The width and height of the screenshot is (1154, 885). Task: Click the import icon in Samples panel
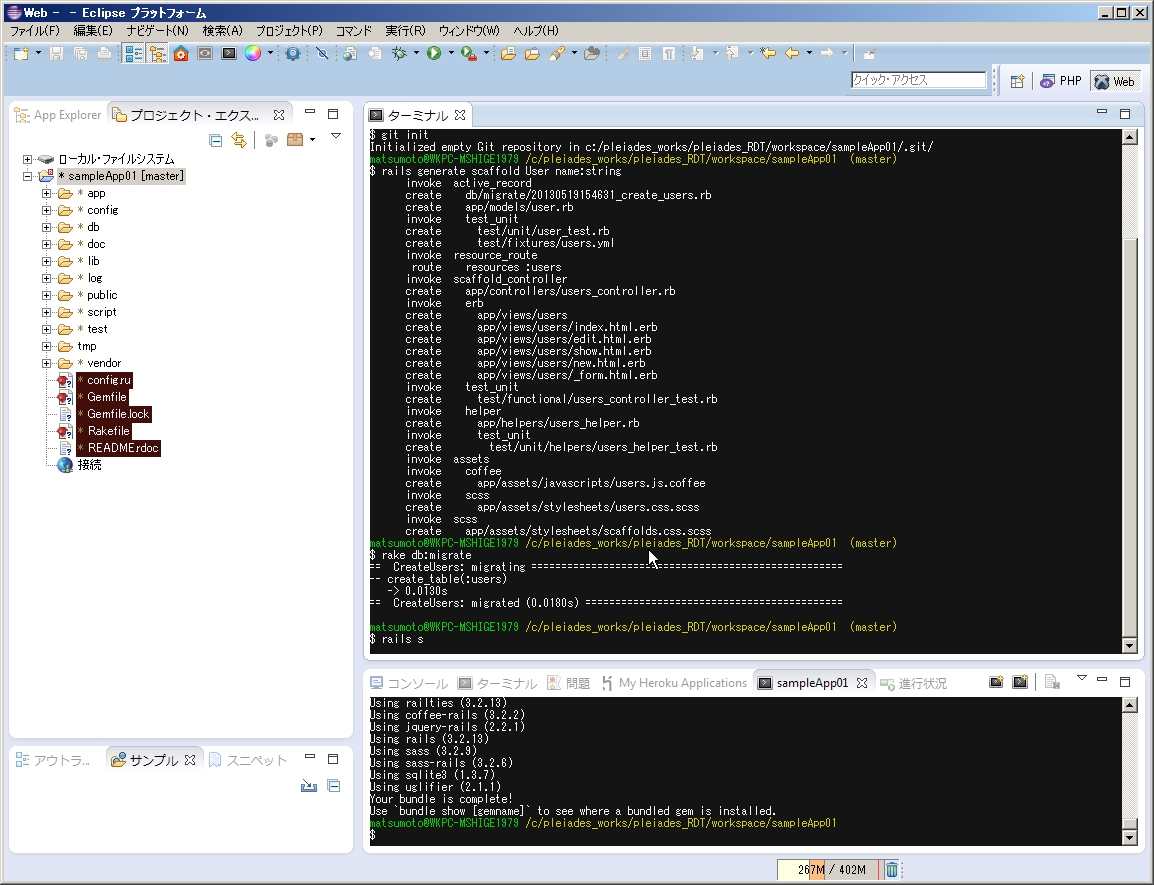[309, 786]
